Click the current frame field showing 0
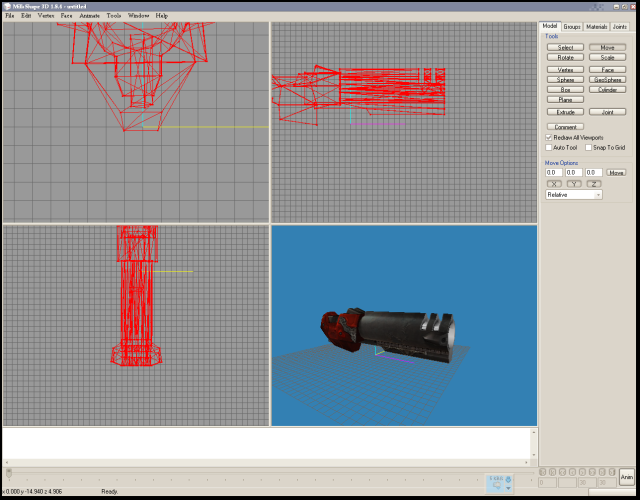Screen dimensions: 640x500 pyautogui.click(x=548, y=483)
